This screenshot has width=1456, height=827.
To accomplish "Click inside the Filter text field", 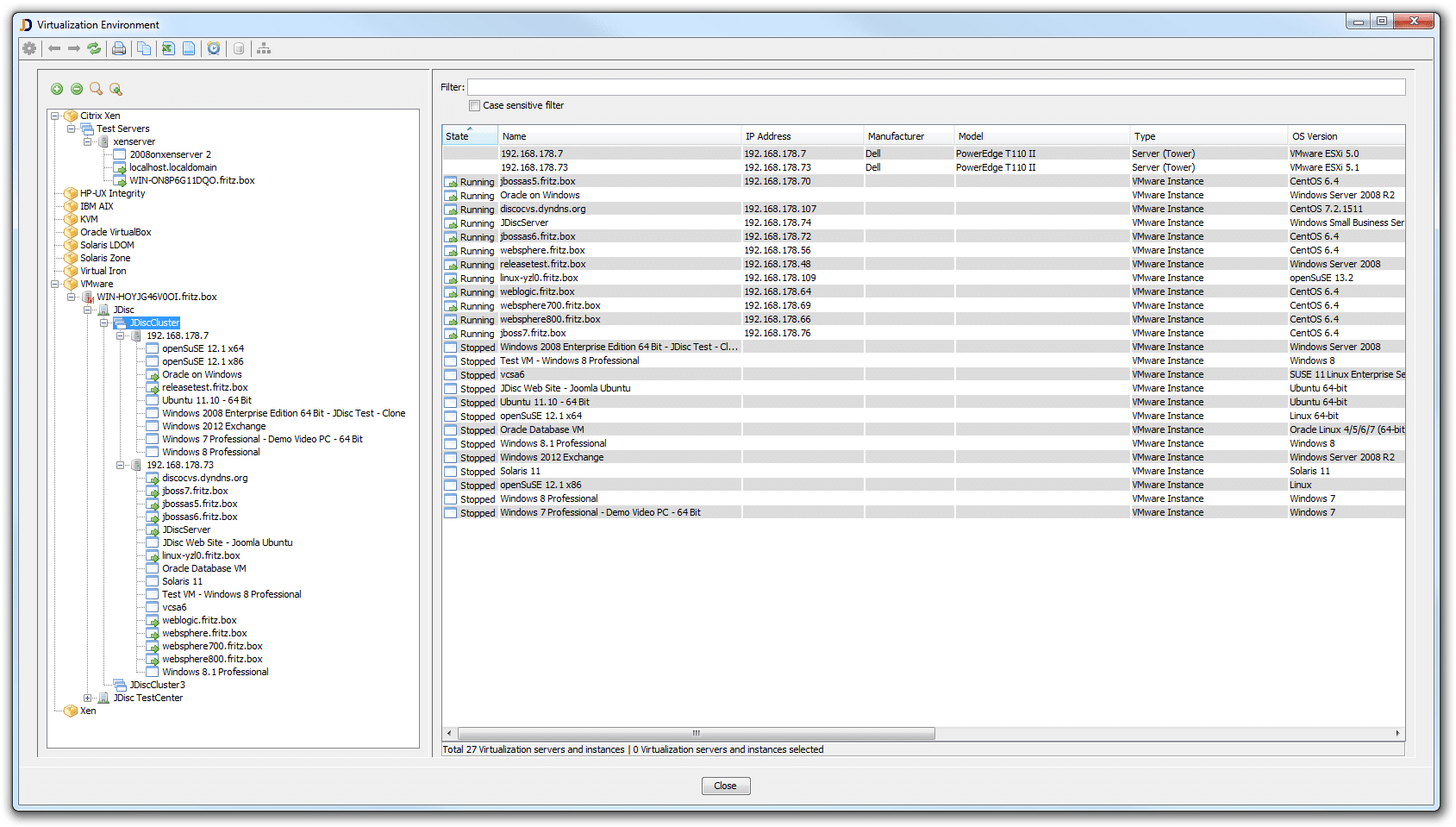I will (x=935, y=87).
